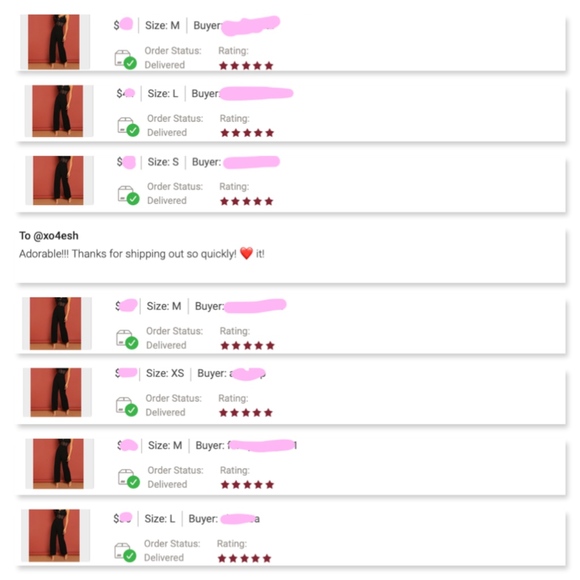
Task: Select the delivered package icon in the bottommost order
Action: coord(125,552)
